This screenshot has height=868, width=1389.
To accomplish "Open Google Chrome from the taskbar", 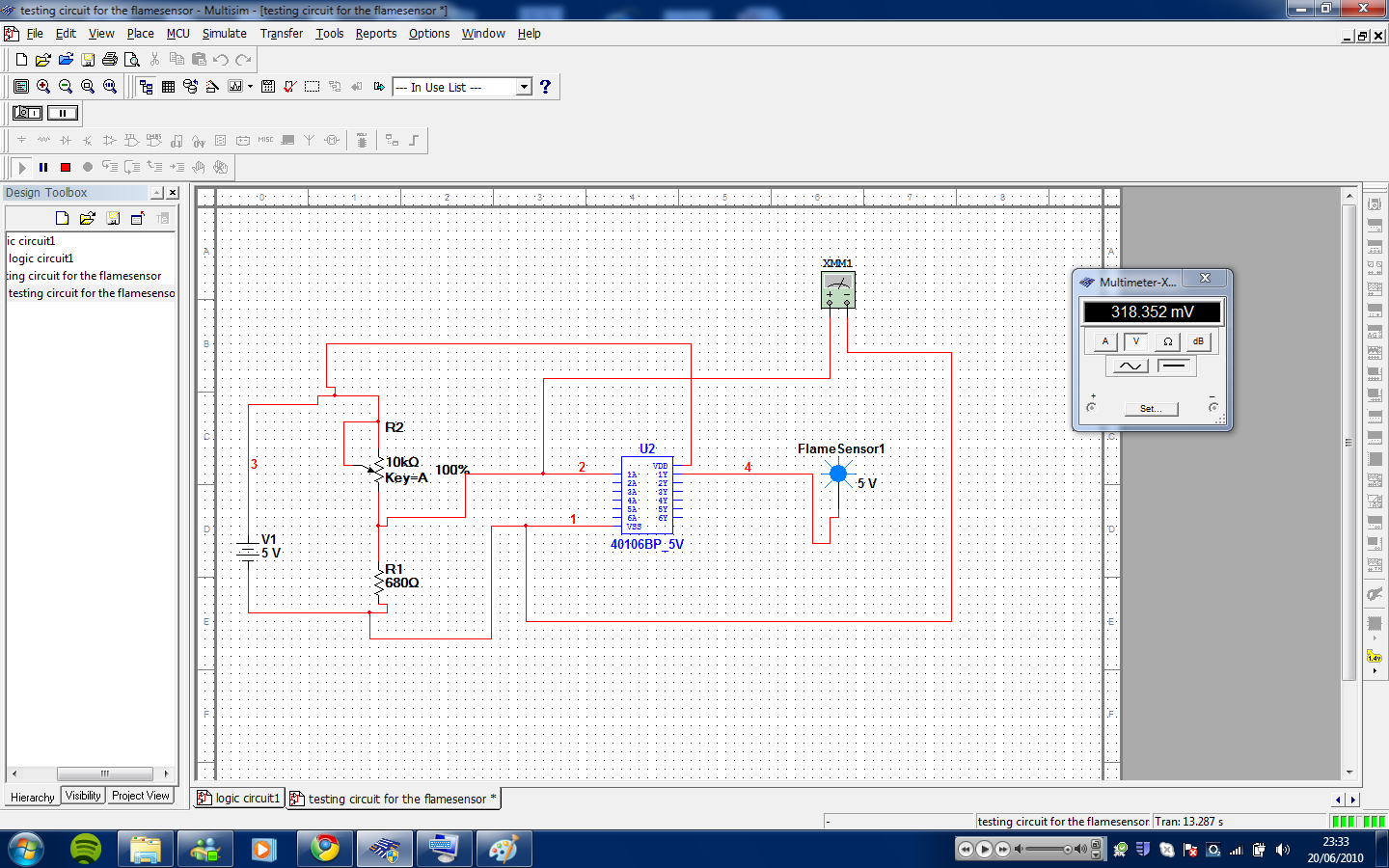I will click(x=325, y=850).
